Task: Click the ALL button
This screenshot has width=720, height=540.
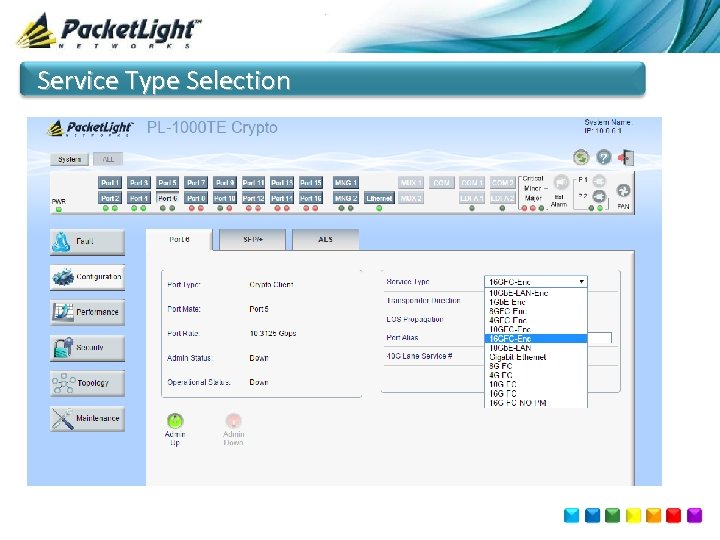Action: pos(108,159)
